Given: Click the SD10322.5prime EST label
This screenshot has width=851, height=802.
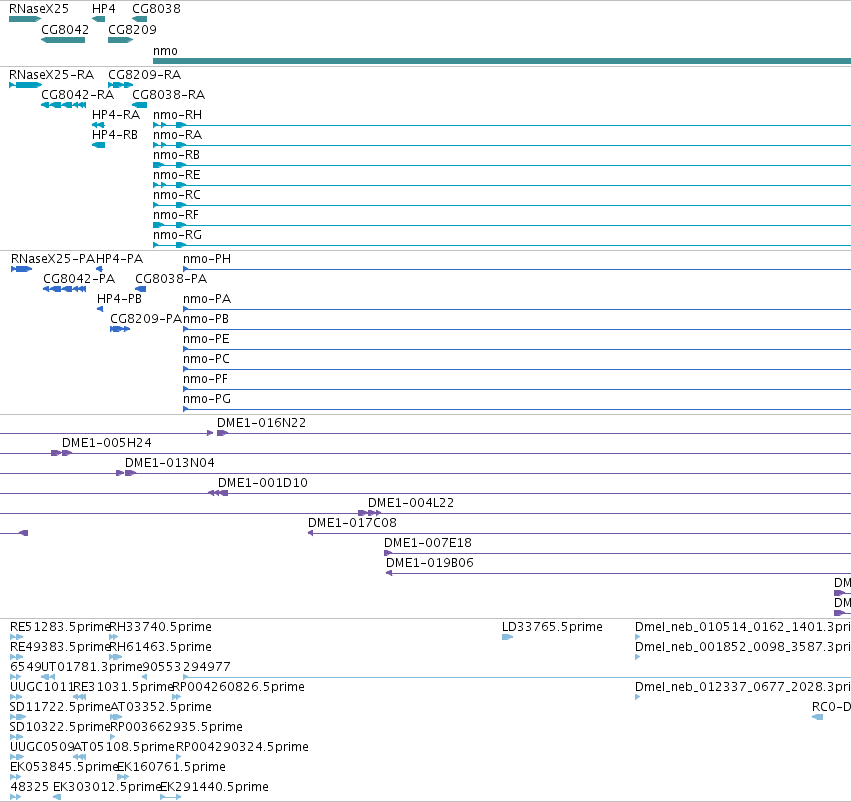Looking at the screenshot, I should click(x=60, y=727).
